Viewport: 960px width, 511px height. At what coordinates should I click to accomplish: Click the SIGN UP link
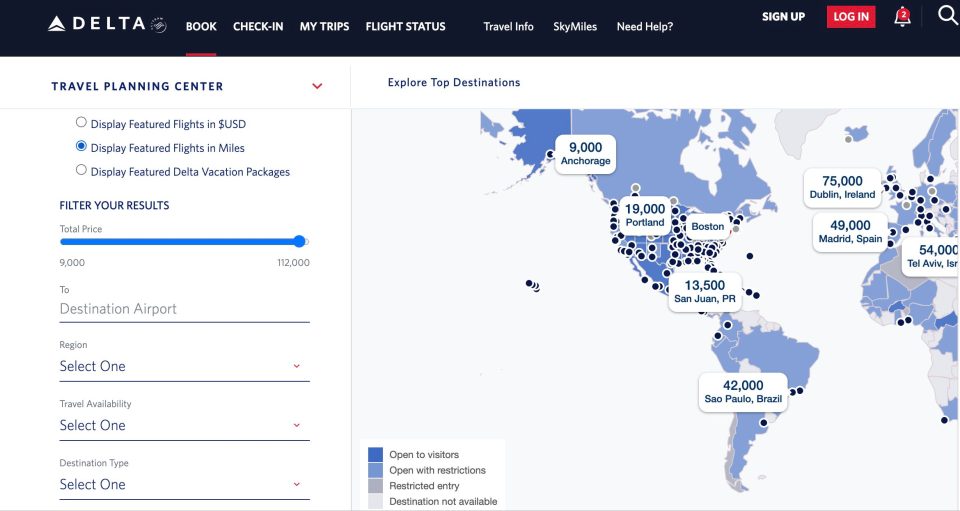click(x=783, y=17)
